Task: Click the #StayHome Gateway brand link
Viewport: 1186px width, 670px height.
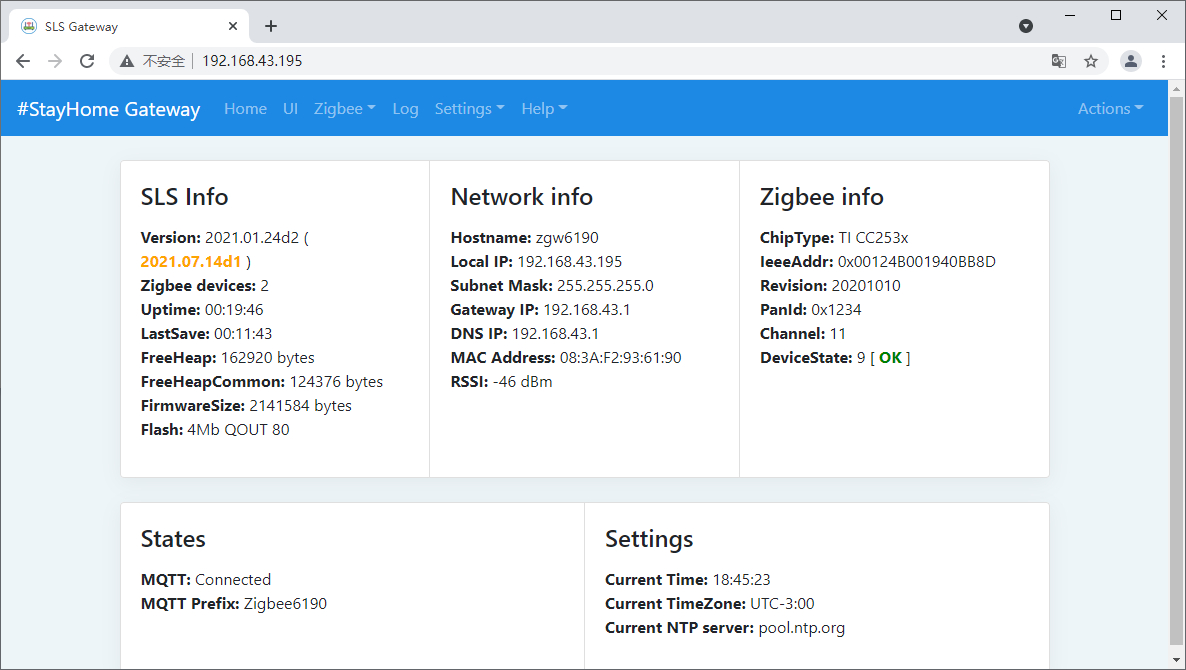Action: click(109, 109)
